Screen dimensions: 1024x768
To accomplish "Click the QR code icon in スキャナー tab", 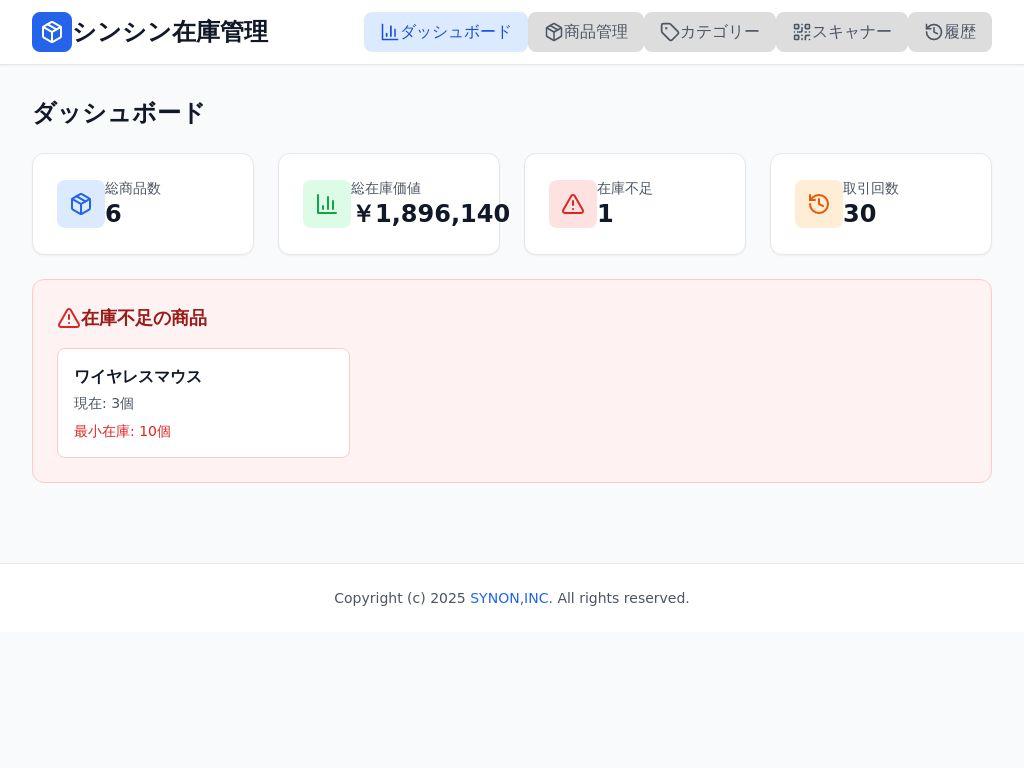I will (x=802, y=32).
